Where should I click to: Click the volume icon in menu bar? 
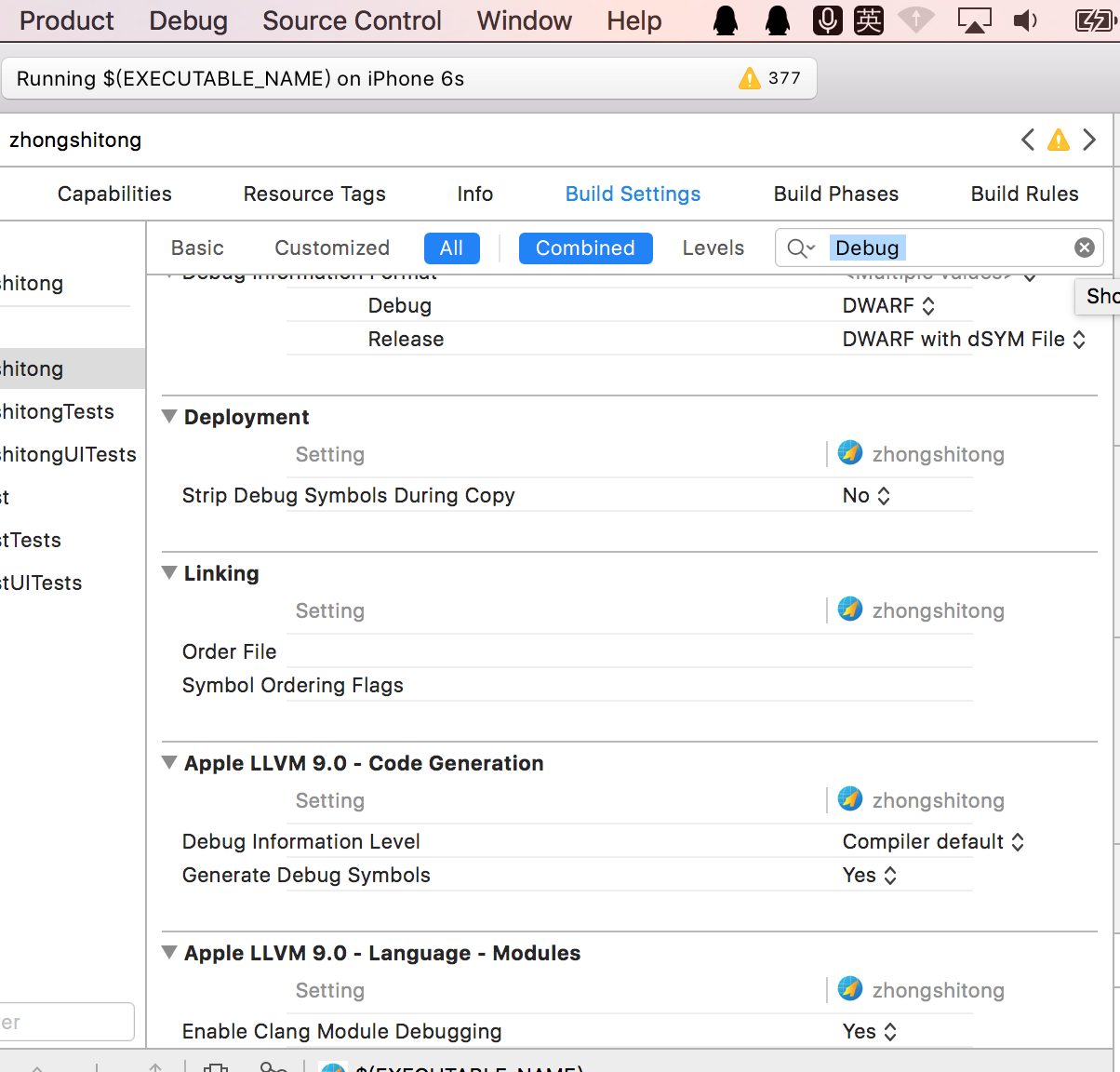[x=1025, y=20]
